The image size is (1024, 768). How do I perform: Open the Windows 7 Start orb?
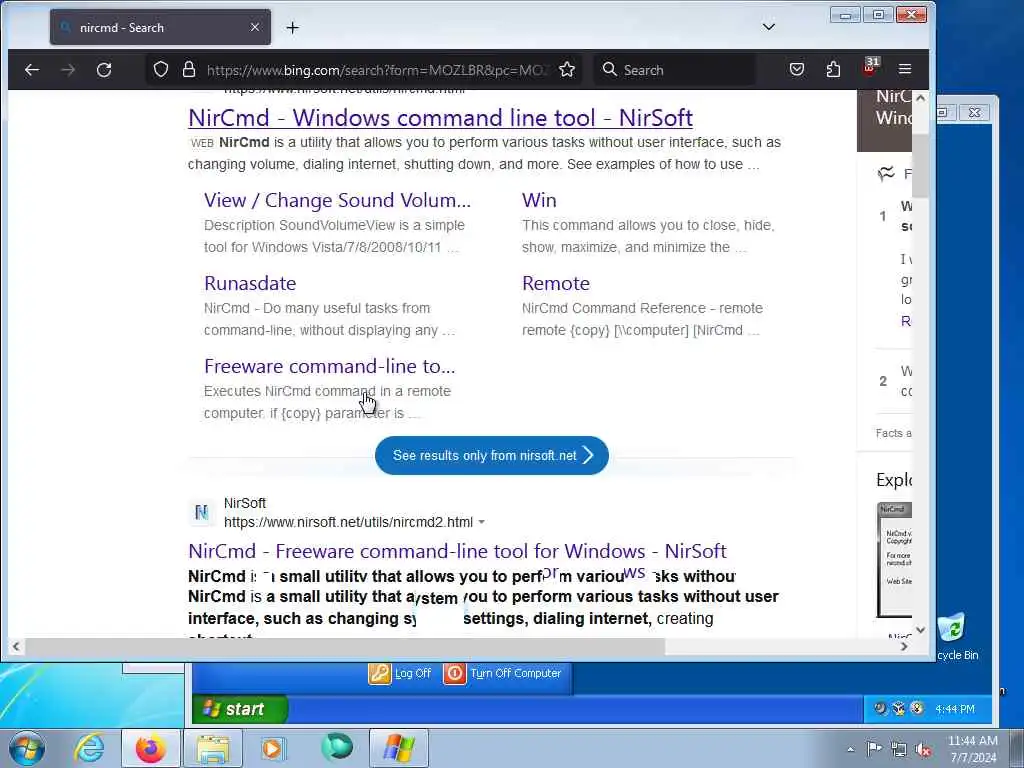[x=27, y=748]
